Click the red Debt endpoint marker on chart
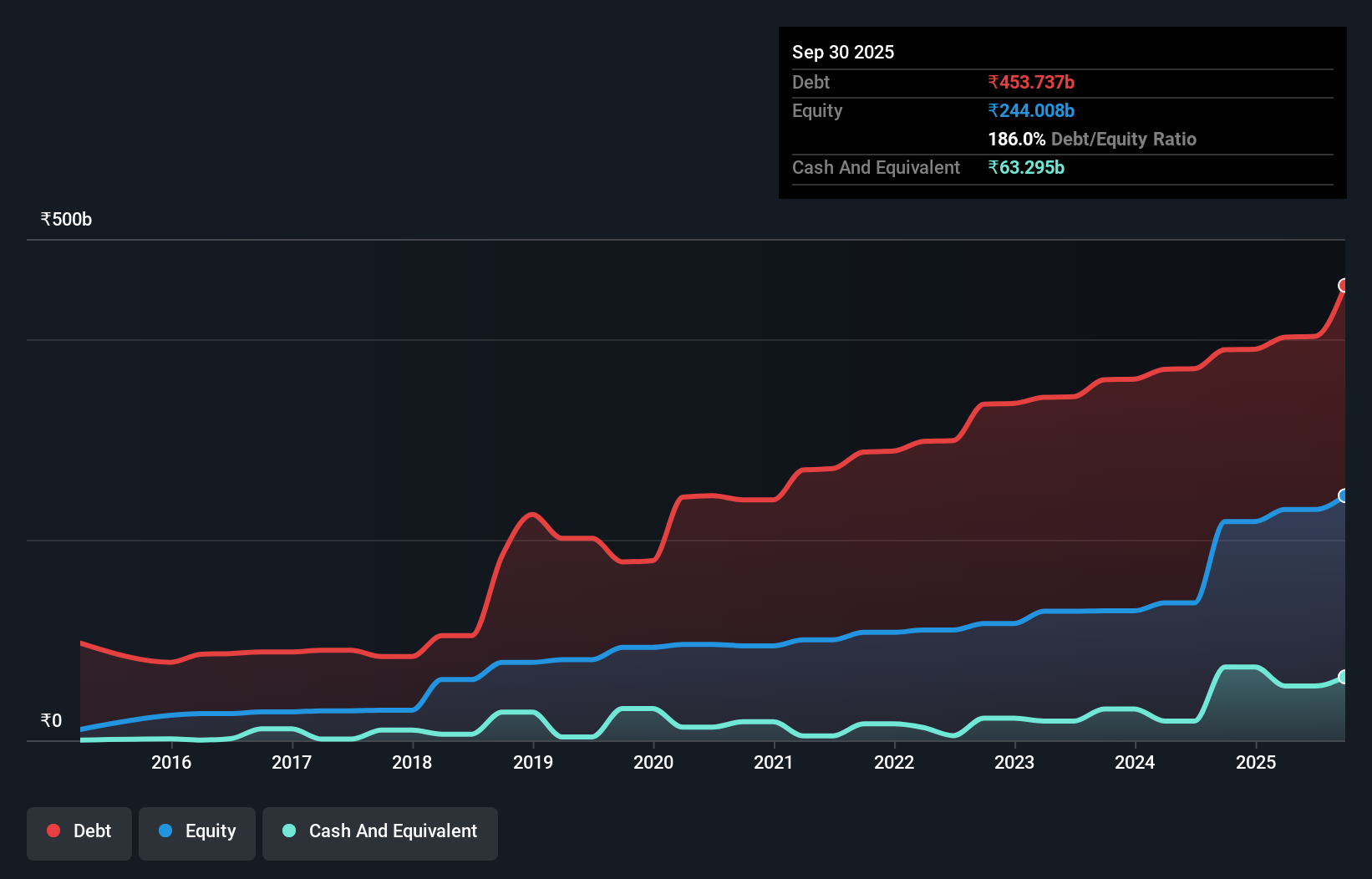 (1343, 286)
